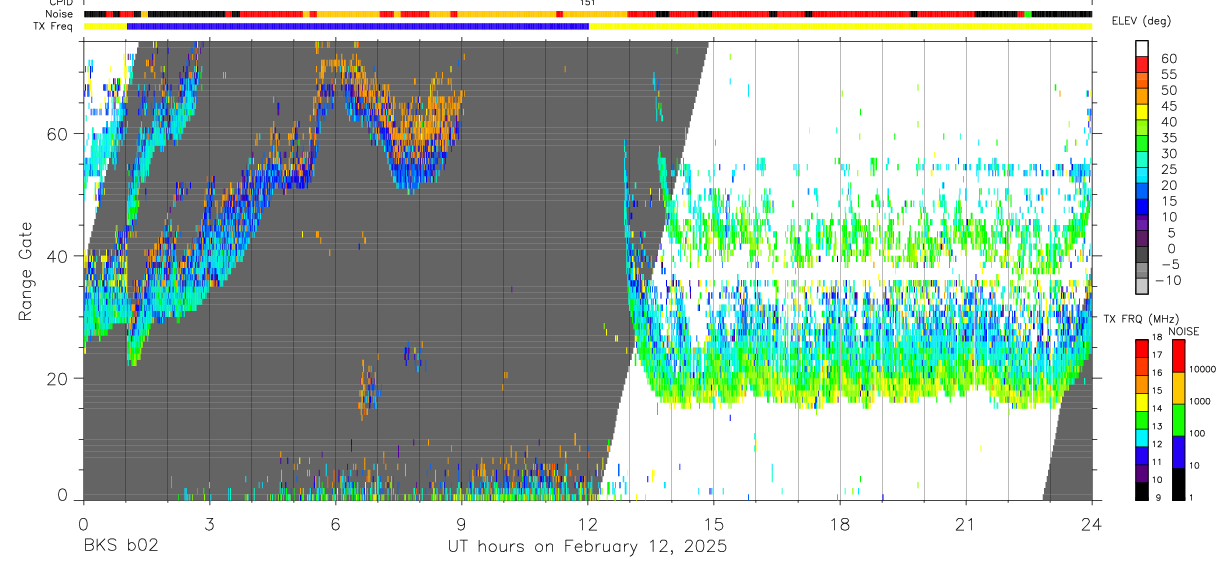The height and width of the screenshot is (567, 1228).
Task: Click dark gray ELEV segment between 0 and -5
Action: point(1142,256)
